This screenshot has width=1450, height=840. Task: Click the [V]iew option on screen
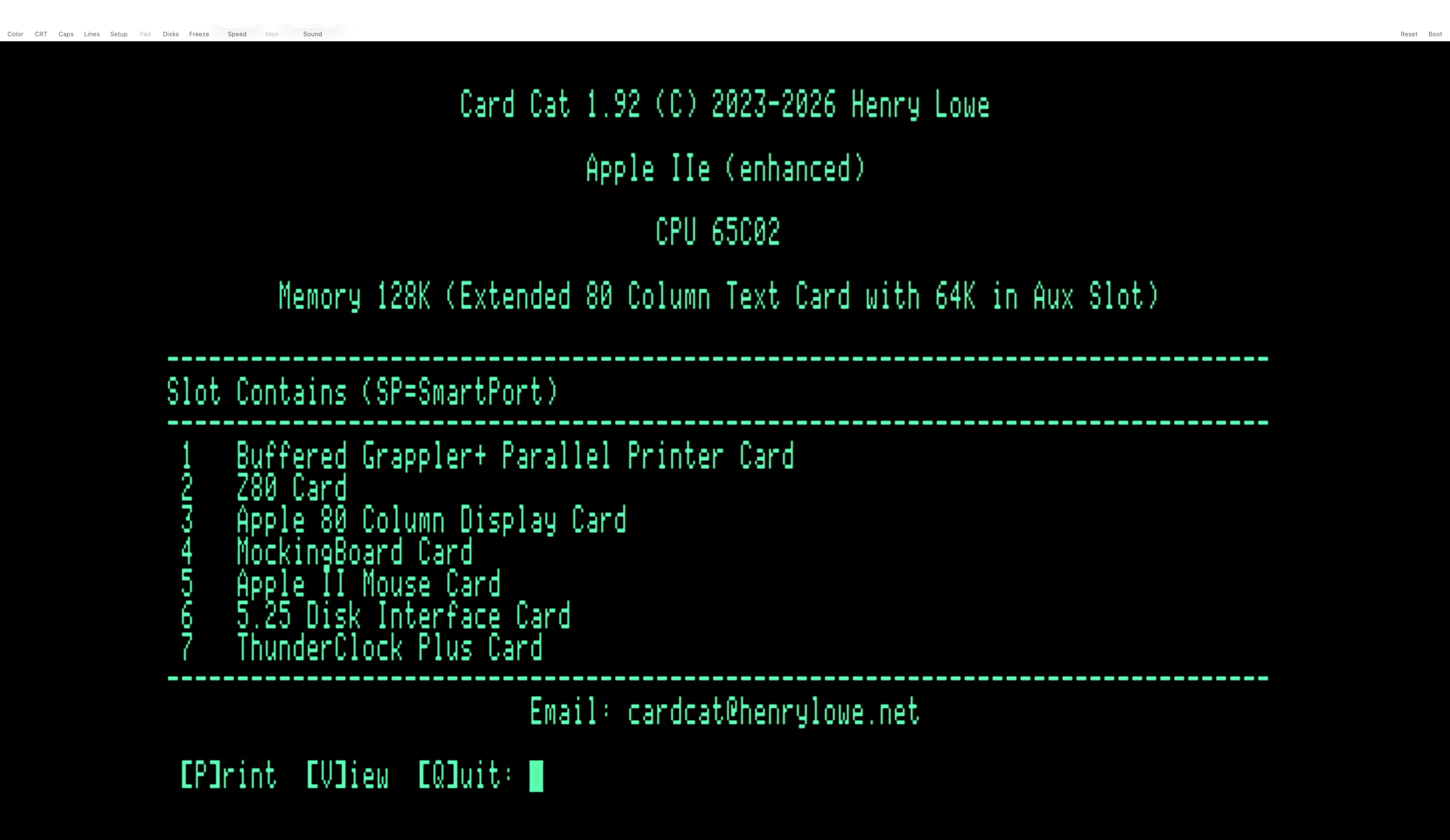pos(348,774)
